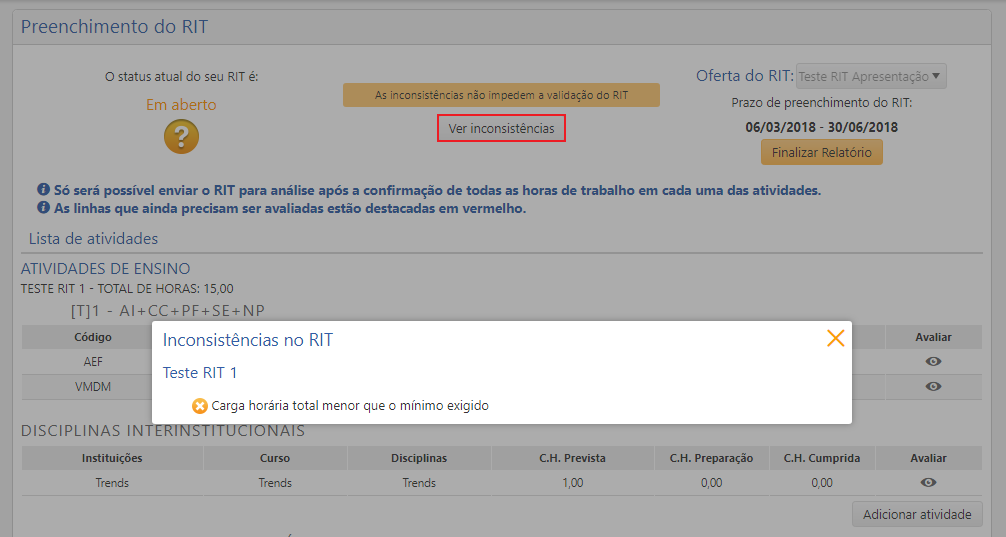Select Teste RIT 1 link in popup
This screenshot has width=1006, height=537.
tap(200, 373)
